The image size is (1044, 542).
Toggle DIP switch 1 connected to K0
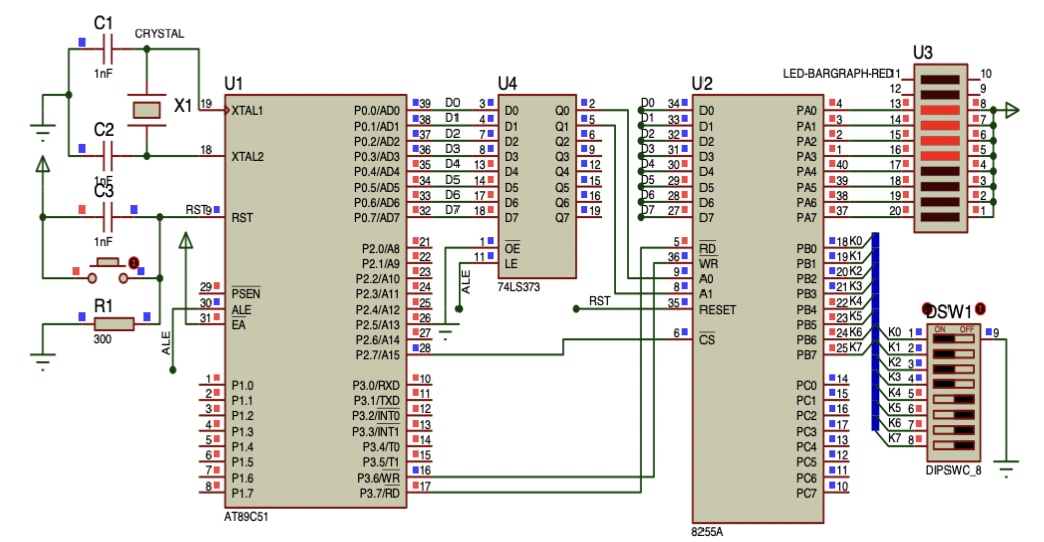click(953, 338)
